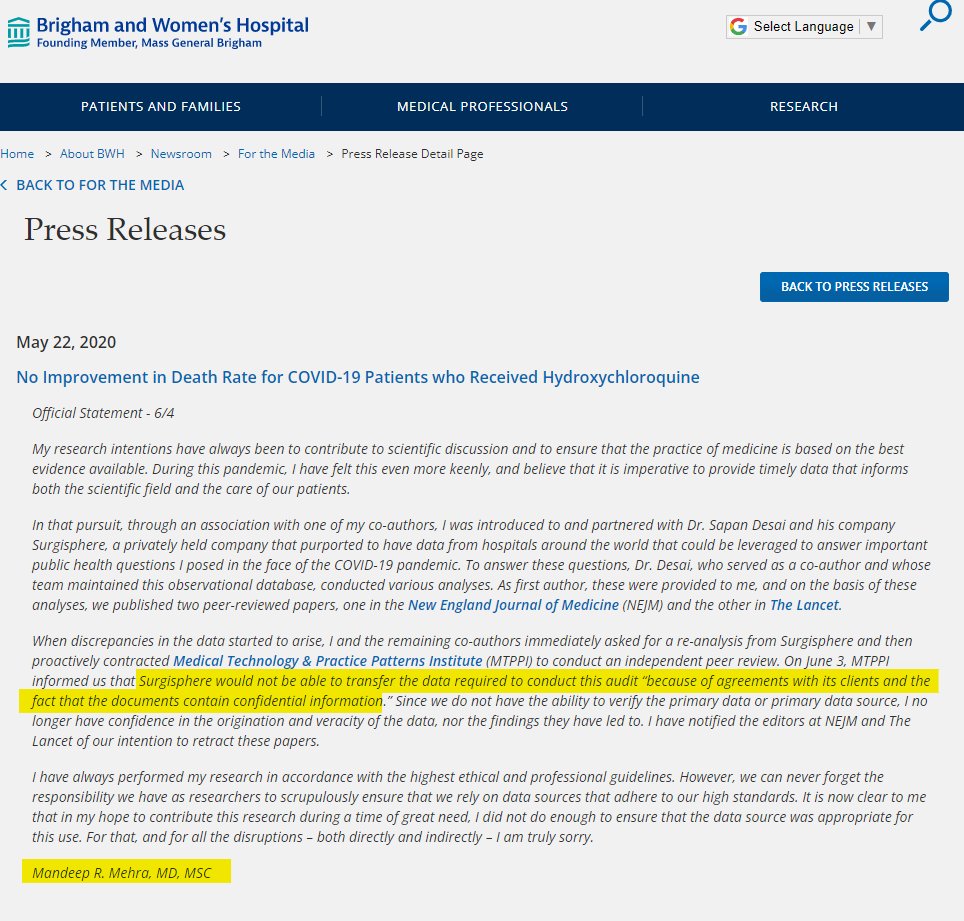
Task: Open the Research menu
Action: pos(803,106)
